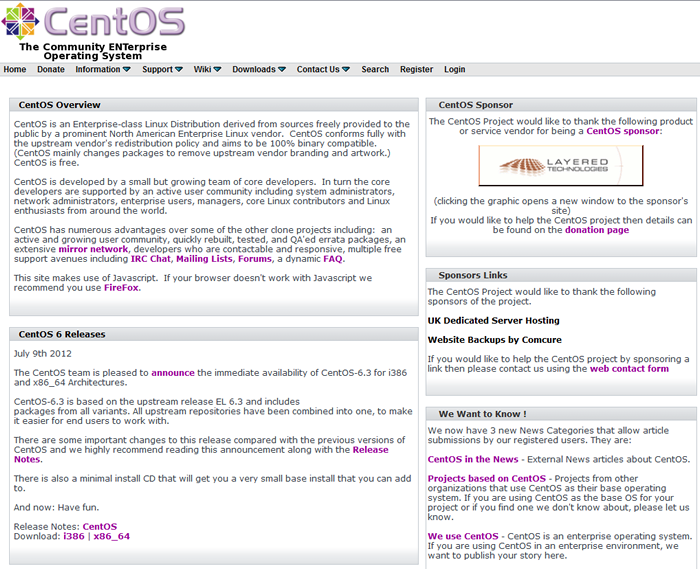Open the IRC Chat link
The height and width of the screenshot is (569, 700).
coord(150,259)
